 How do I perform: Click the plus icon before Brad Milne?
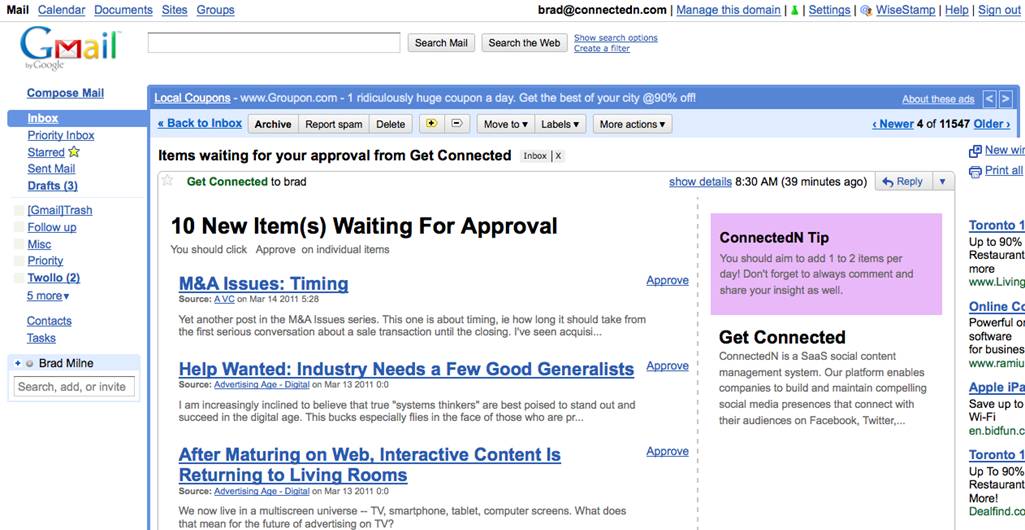(x=18, y=363)
